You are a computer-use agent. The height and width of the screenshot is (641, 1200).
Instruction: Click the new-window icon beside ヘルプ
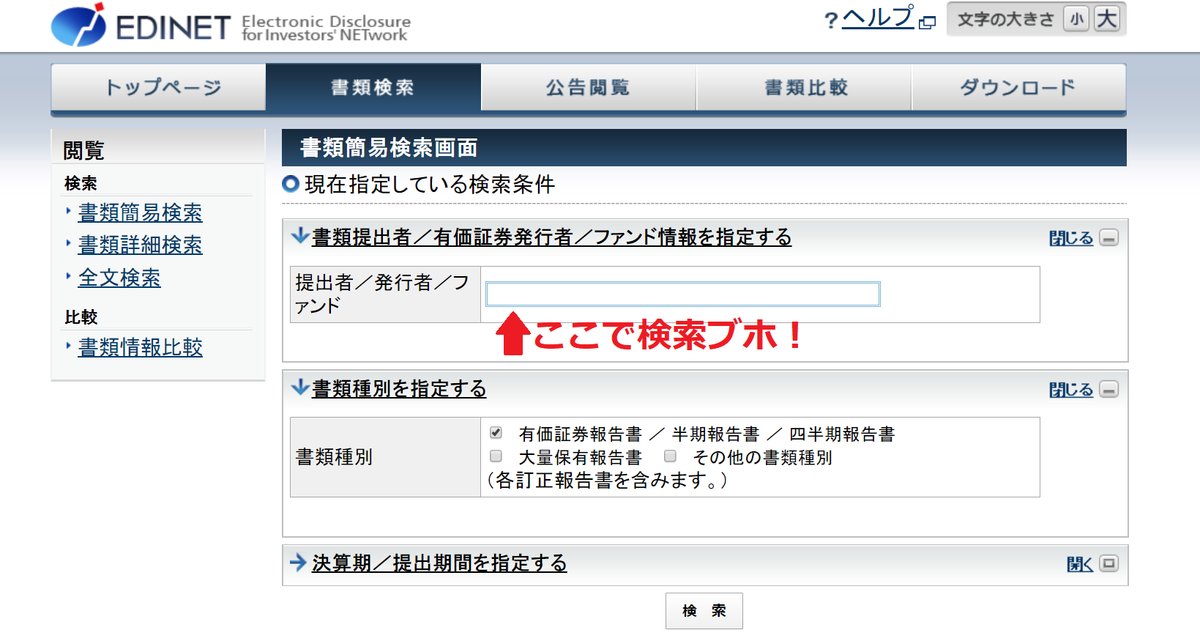[926, 23]
